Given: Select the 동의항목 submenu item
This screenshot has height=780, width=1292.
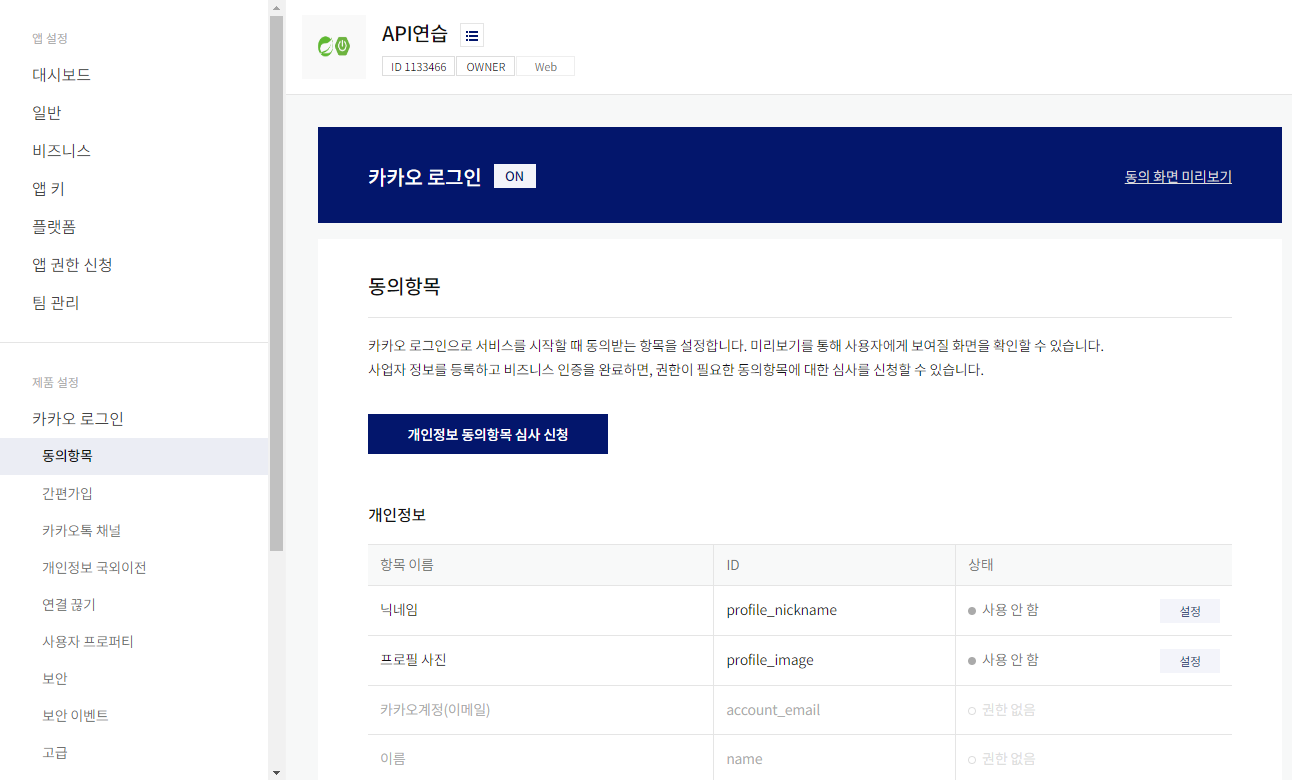Looking at the screenshot, I should [x=134, y=456].
